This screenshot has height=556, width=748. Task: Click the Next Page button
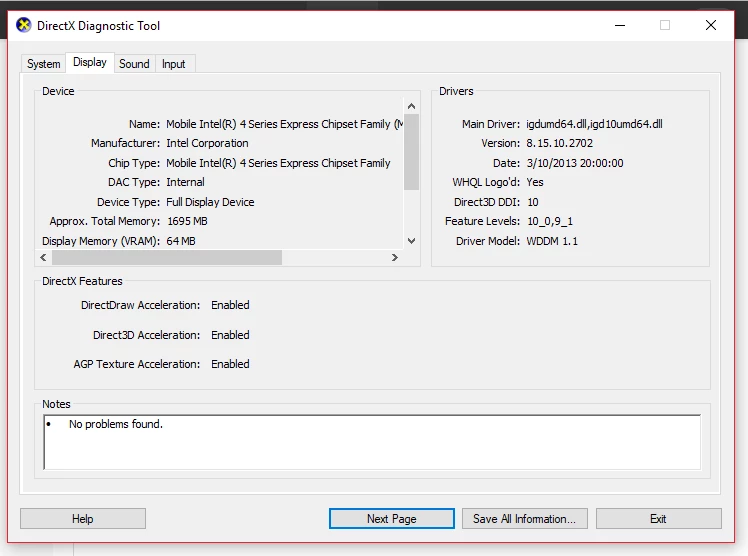pyautogui.click(x=392, y=518)
